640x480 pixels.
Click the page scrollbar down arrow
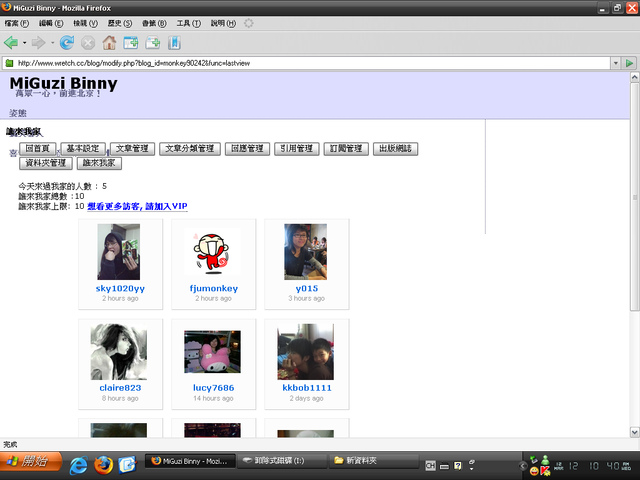pyautogui.click(x=634, y=432)
